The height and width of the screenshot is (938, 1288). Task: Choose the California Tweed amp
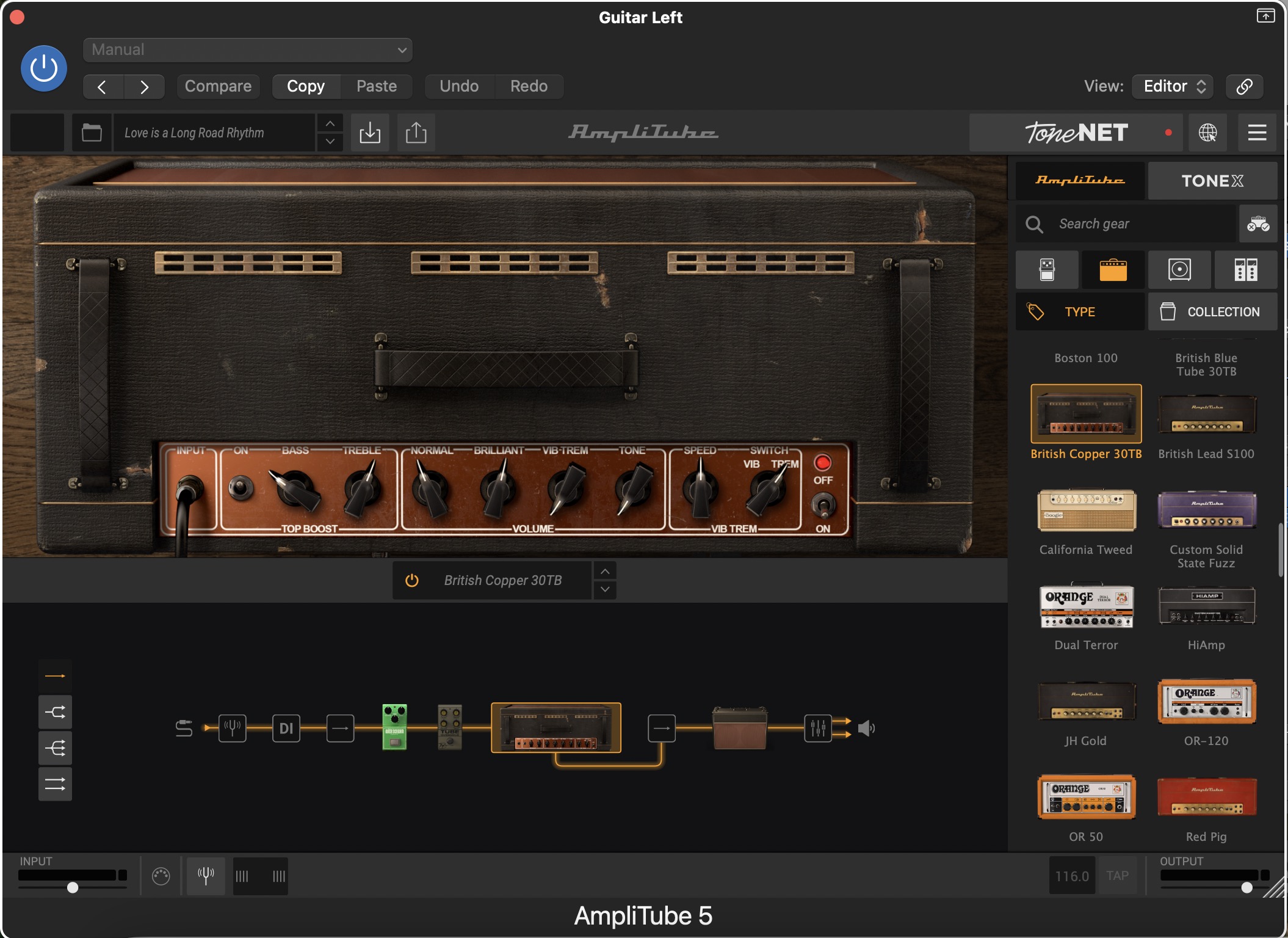1087,510
